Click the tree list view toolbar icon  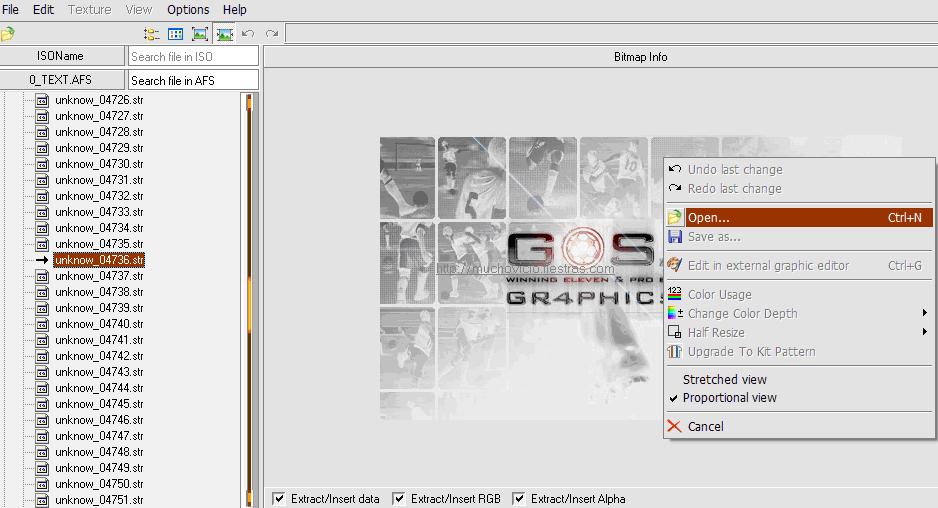[x=152, y=34]
